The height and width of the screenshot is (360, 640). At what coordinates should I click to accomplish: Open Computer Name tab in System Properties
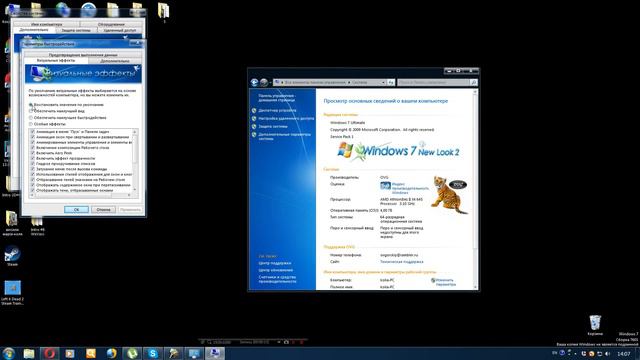(47, 24)
